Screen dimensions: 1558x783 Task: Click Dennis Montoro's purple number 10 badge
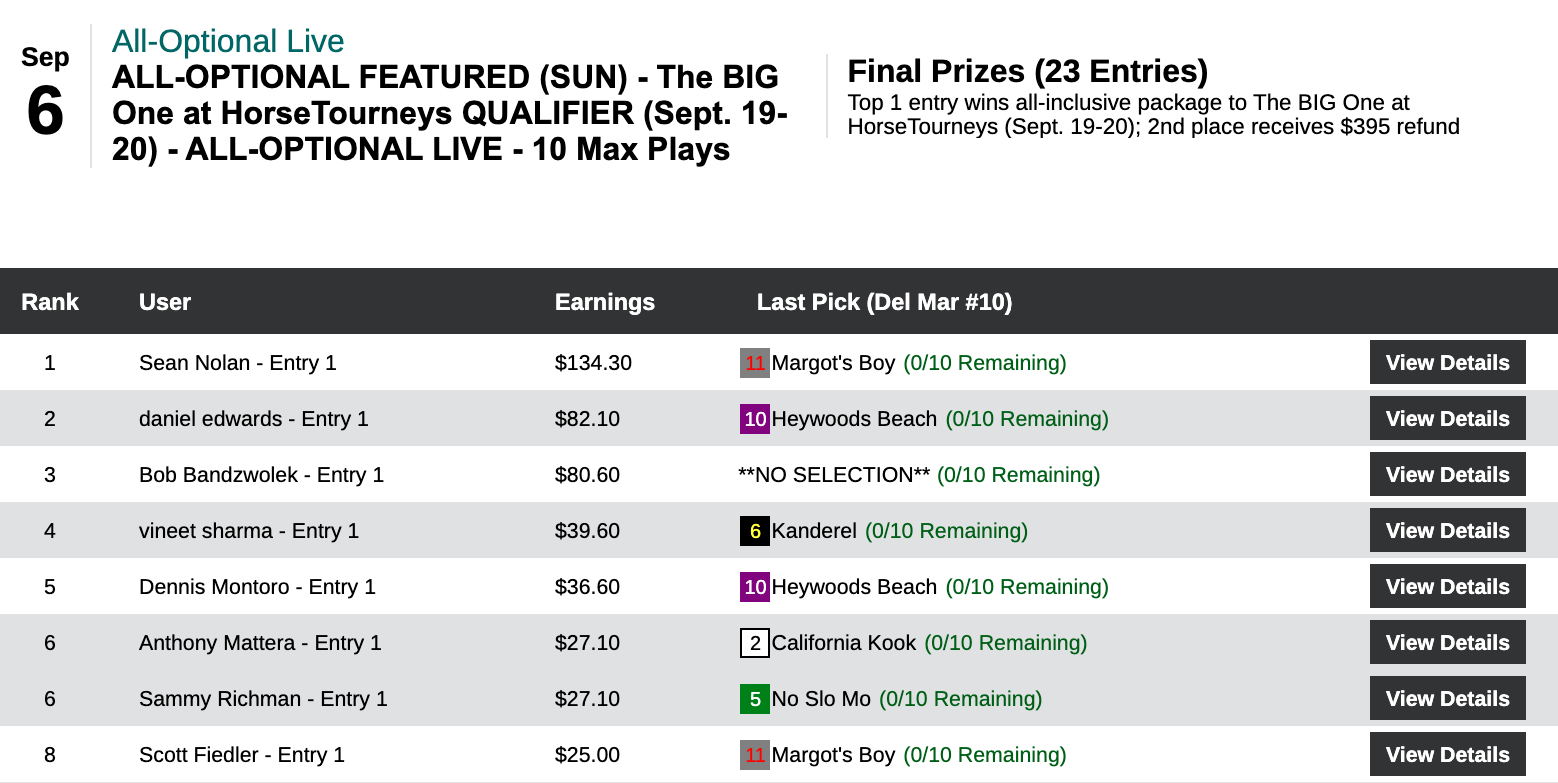click(x=754, y=587)
